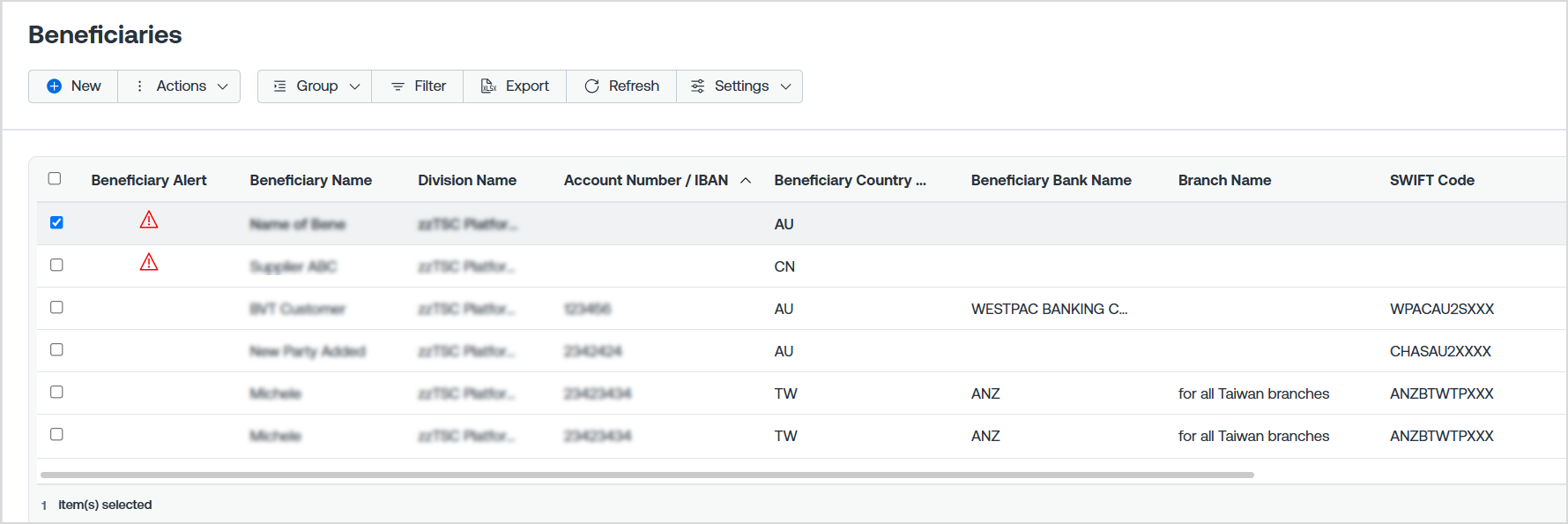Sort by SWIFT Code column header
This screenshot has width=1568, height=524.
[1432, 180]
